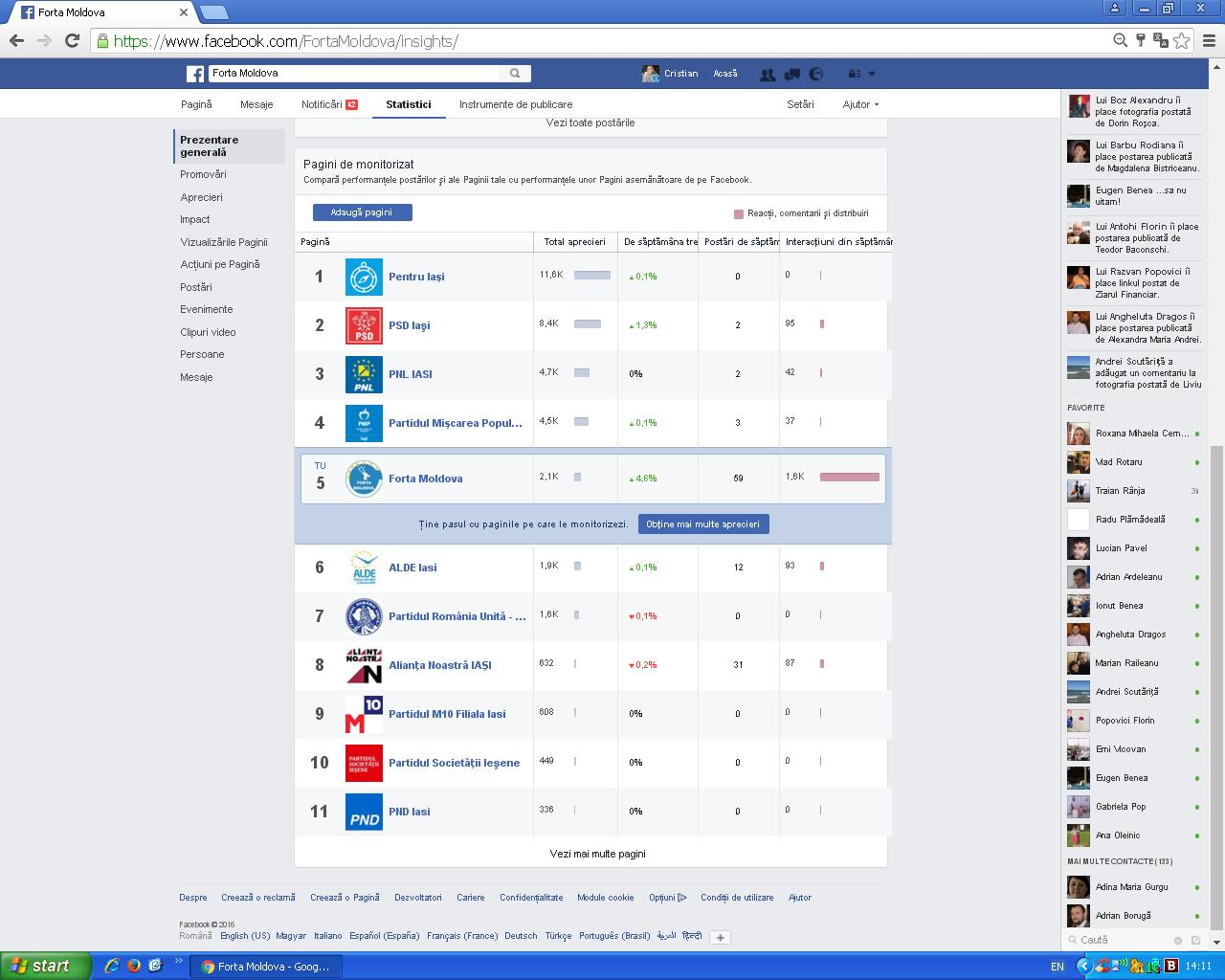Reload the page with the refresh icon
This screenshot has height=980, width=1225.
tap(72, 40)
